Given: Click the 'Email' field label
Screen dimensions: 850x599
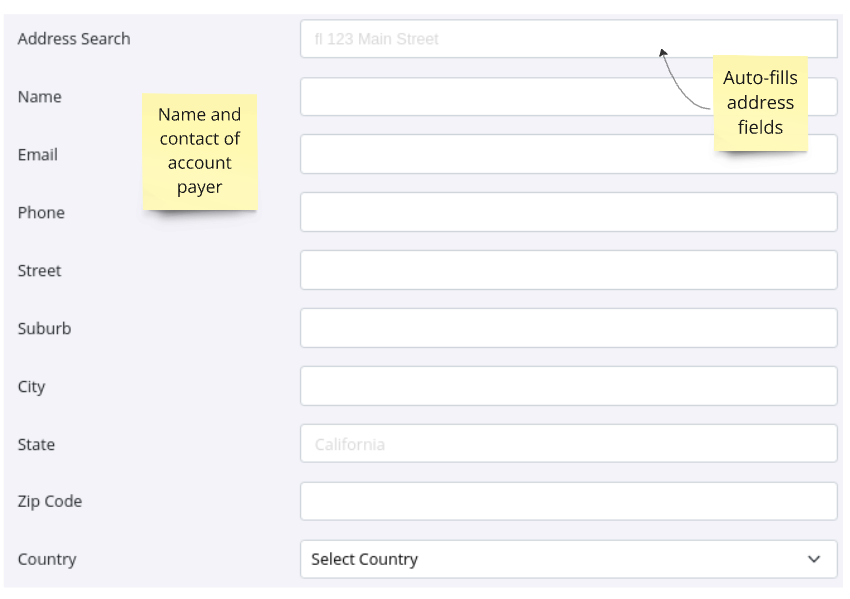Looking at the screenshot, I should click(38, 155).
